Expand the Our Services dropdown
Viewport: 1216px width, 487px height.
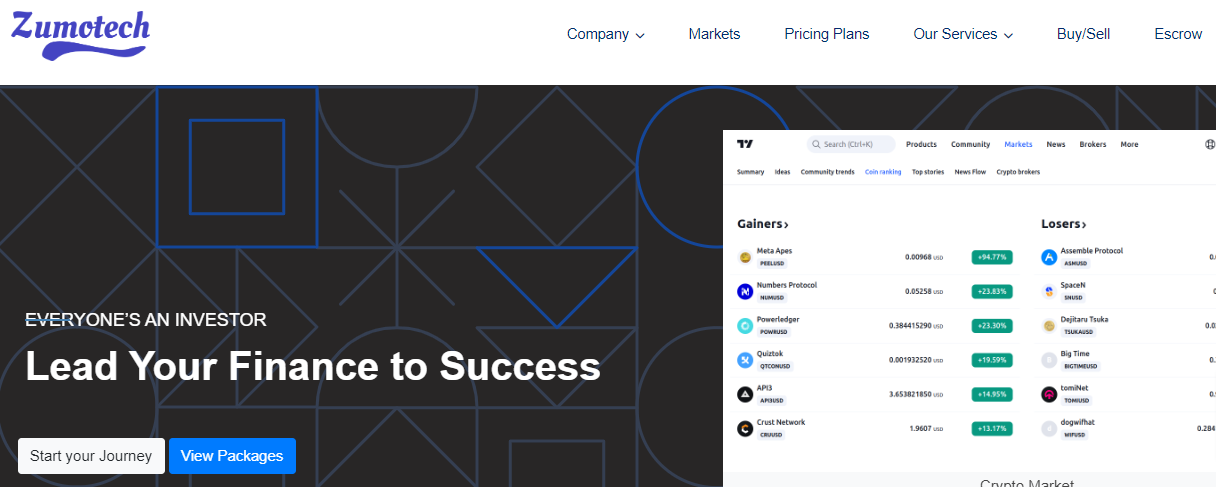963,34
